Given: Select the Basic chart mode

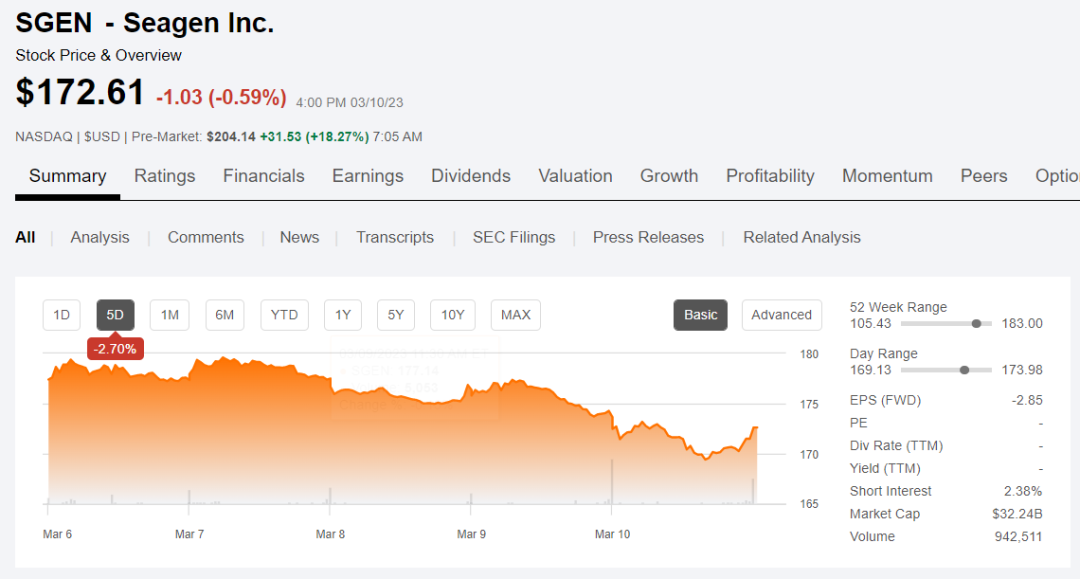Looking at the screenshot, I should pyautogui.click(x=700, y=315).
